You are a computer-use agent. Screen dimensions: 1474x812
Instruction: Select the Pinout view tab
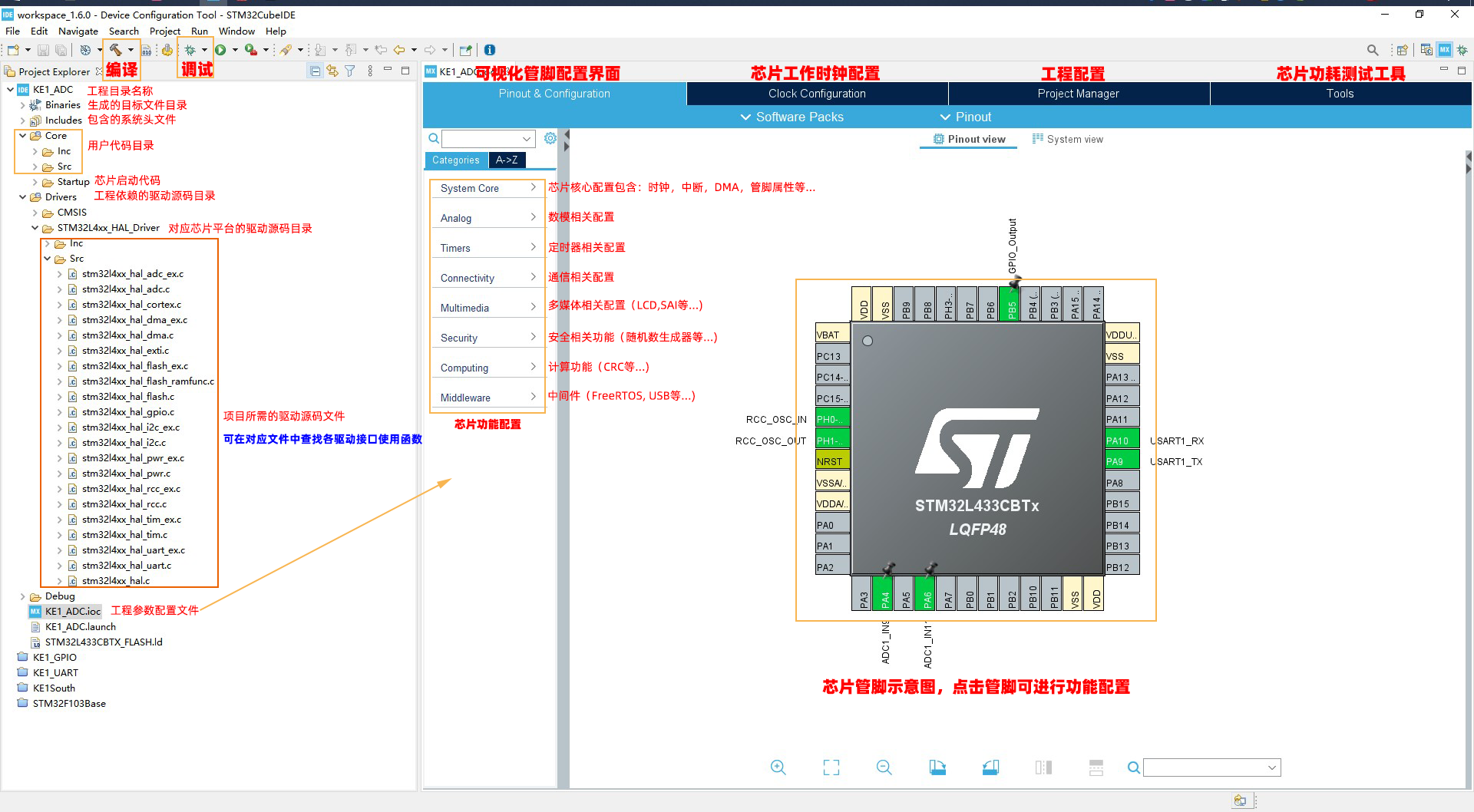tap(969, 139)
